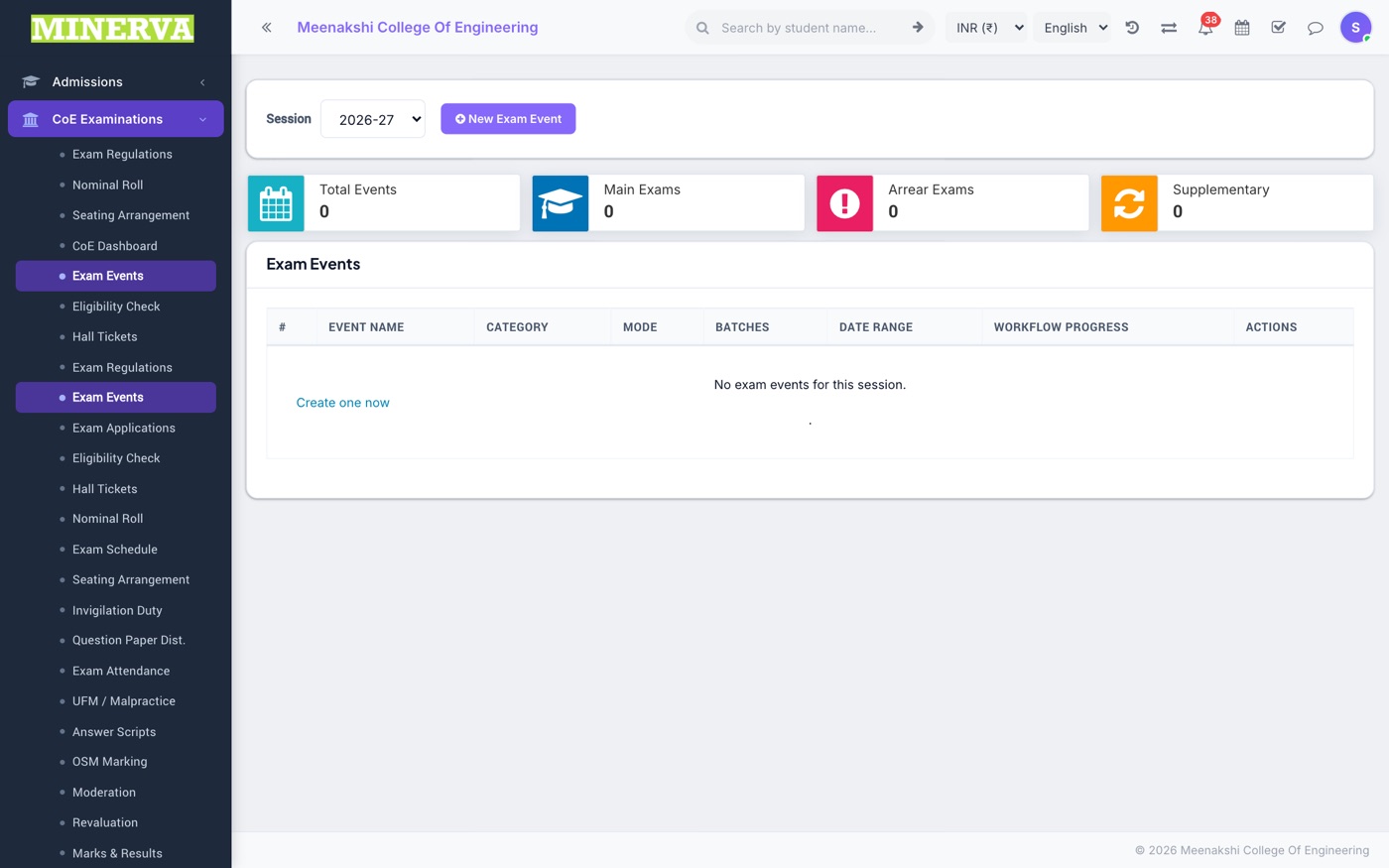The image size is (1389, 868).
Task: Click the Main Exams label
Action: [x=642, y=189]
